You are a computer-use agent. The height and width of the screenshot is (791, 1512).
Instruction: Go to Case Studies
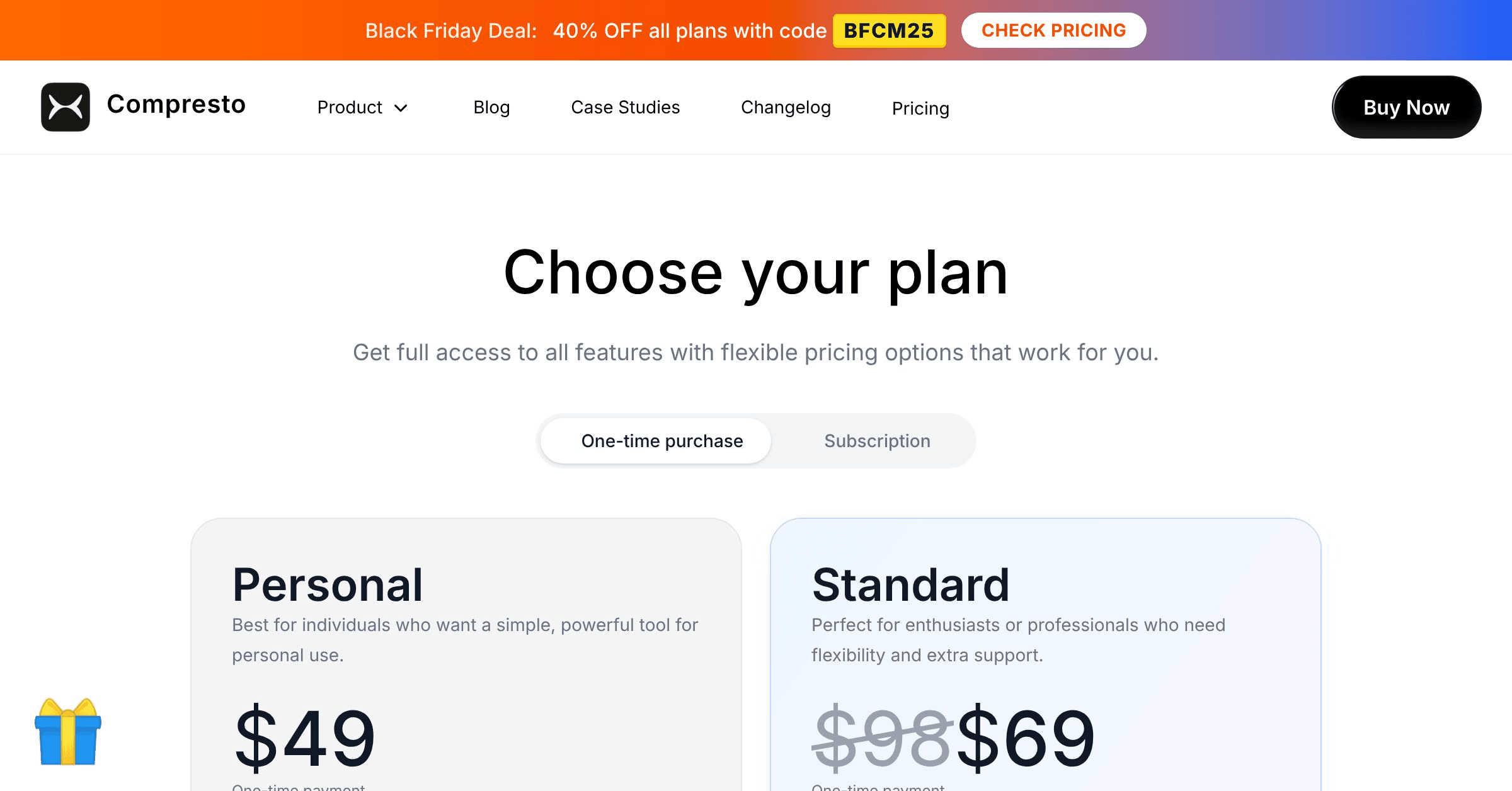coord(625,108)
